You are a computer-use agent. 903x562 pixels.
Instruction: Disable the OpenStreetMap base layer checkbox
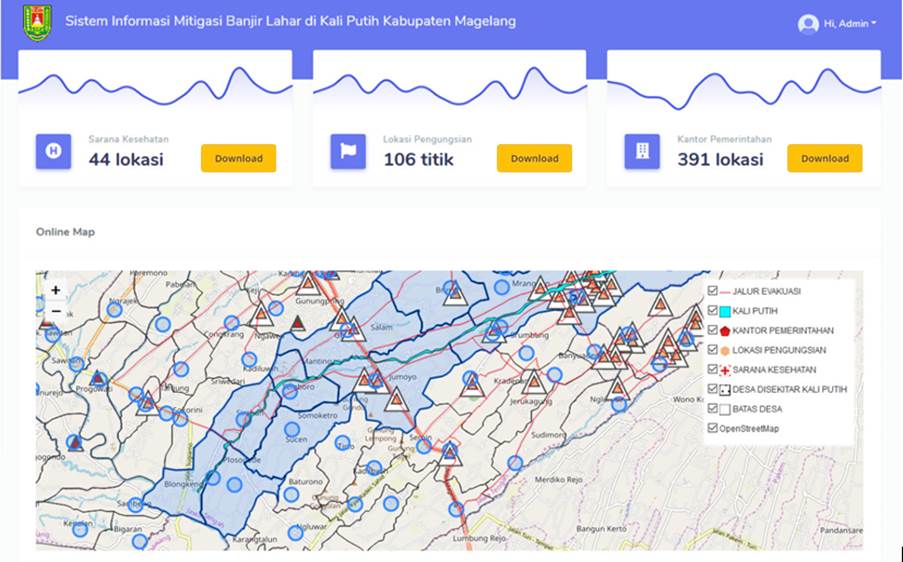pos(712,428)
